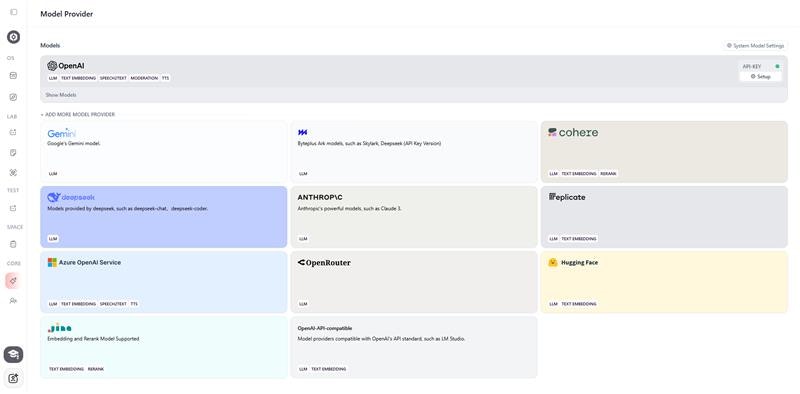Open the members icon below CORE
This screenshot has height=394, width=800.
(x=14, y=301)
